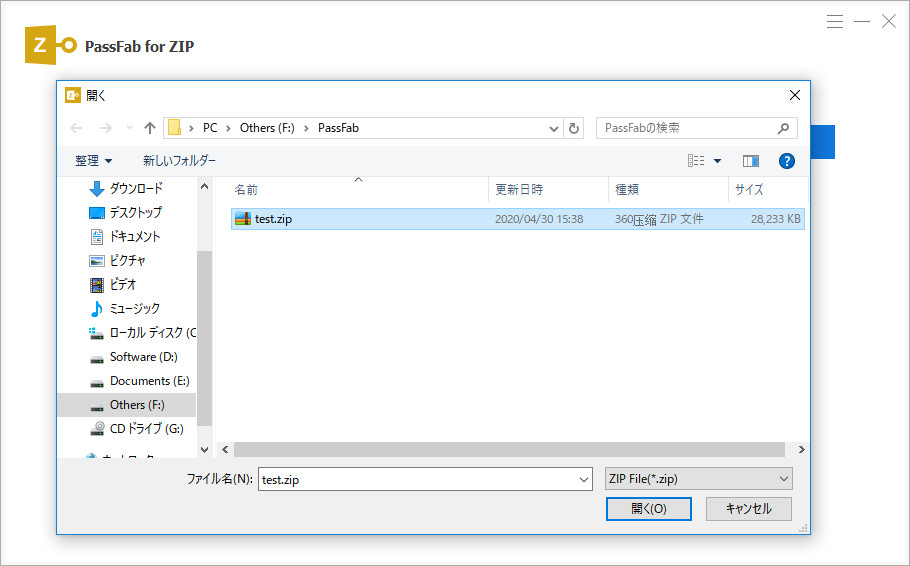This screenshot has height=566, width=910.
Task: Select PC in the address path
Action: coord(210,128)
